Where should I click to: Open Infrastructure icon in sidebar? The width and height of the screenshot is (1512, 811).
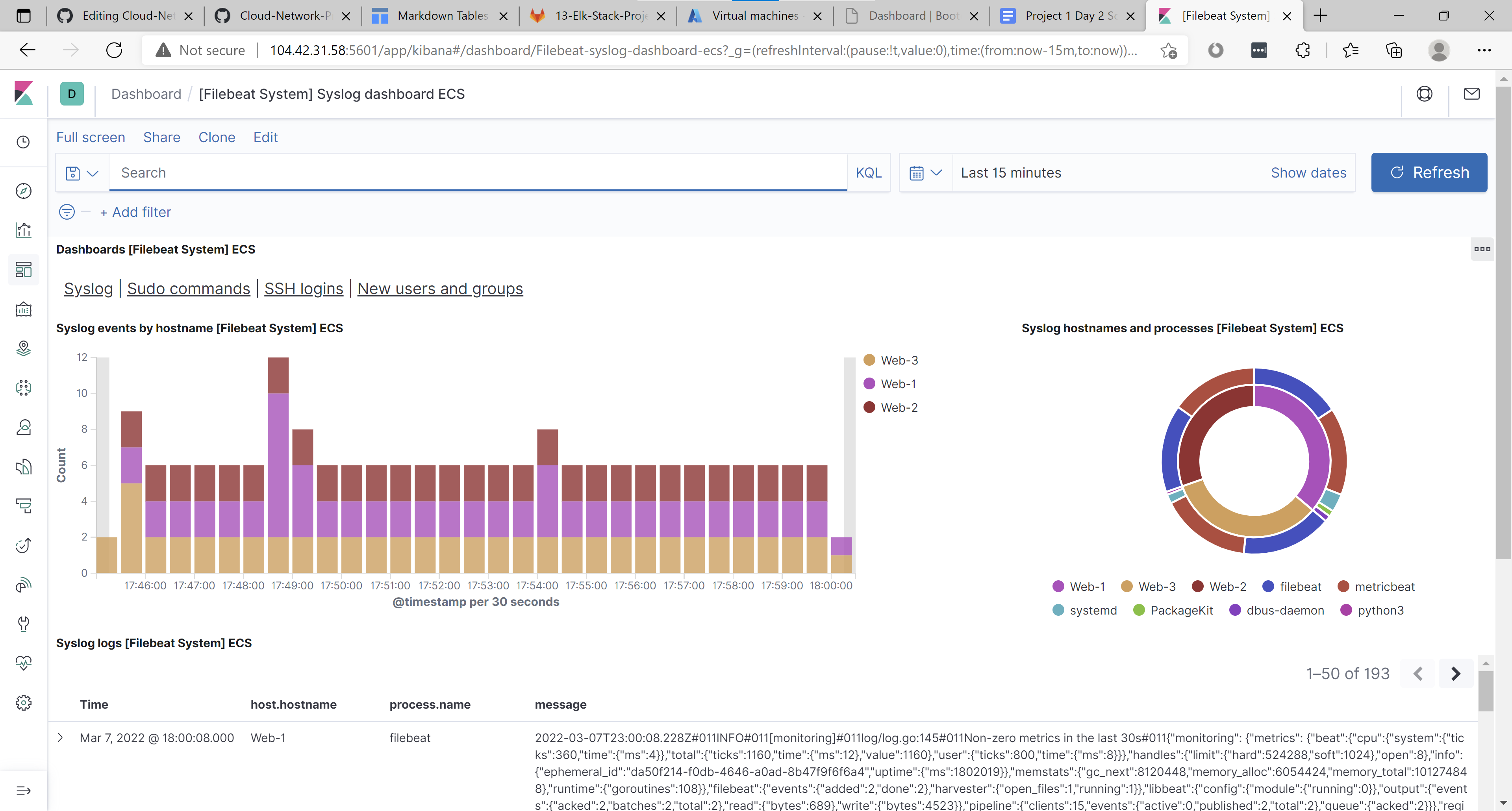pos(24,427)
